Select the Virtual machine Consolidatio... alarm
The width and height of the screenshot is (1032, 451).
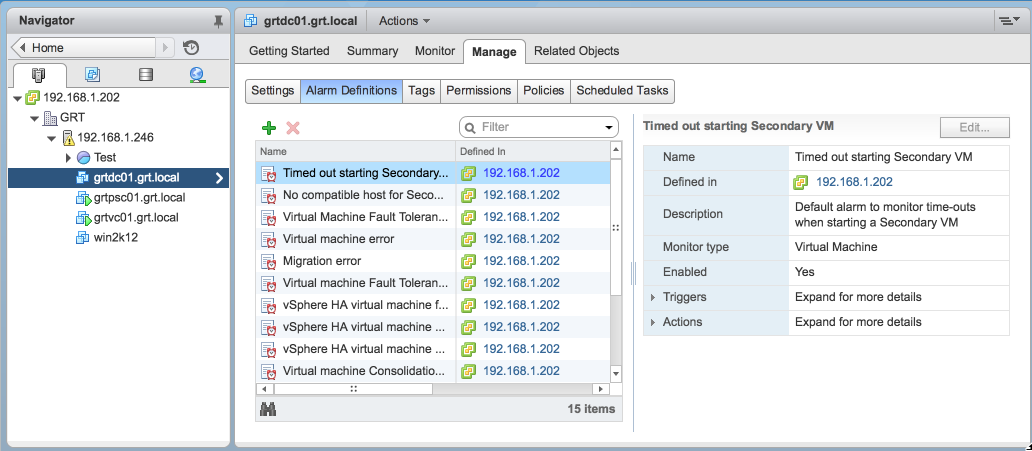(433, 371)
